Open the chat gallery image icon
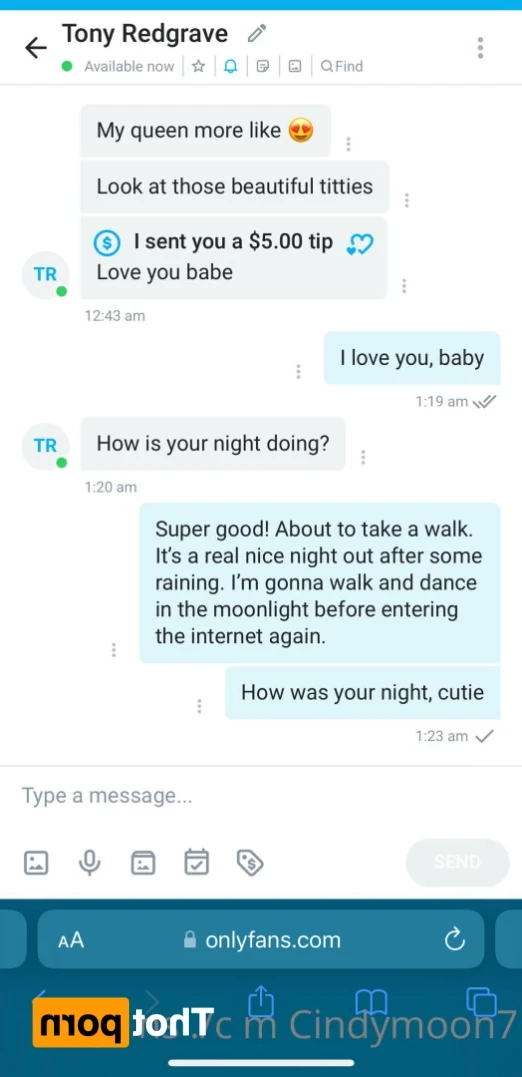The height and width of the screenshot is (1077, 522). [x=295, y=67]
